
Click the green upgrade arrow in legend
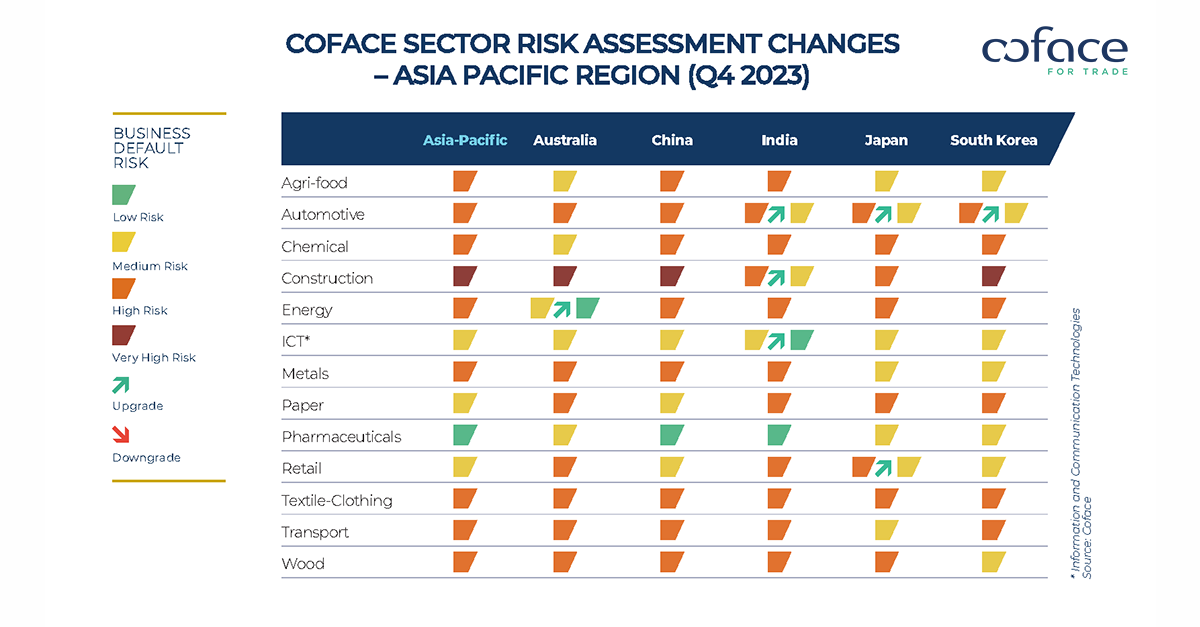click(x=123, y=385)
